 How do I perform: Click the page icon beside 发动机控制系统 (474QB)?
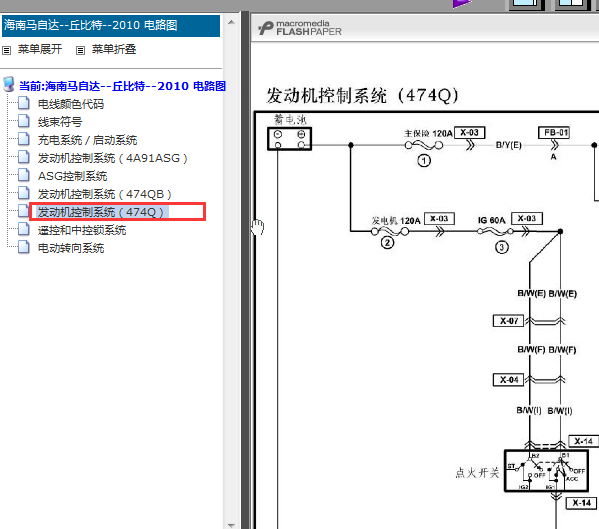(24, 193)
